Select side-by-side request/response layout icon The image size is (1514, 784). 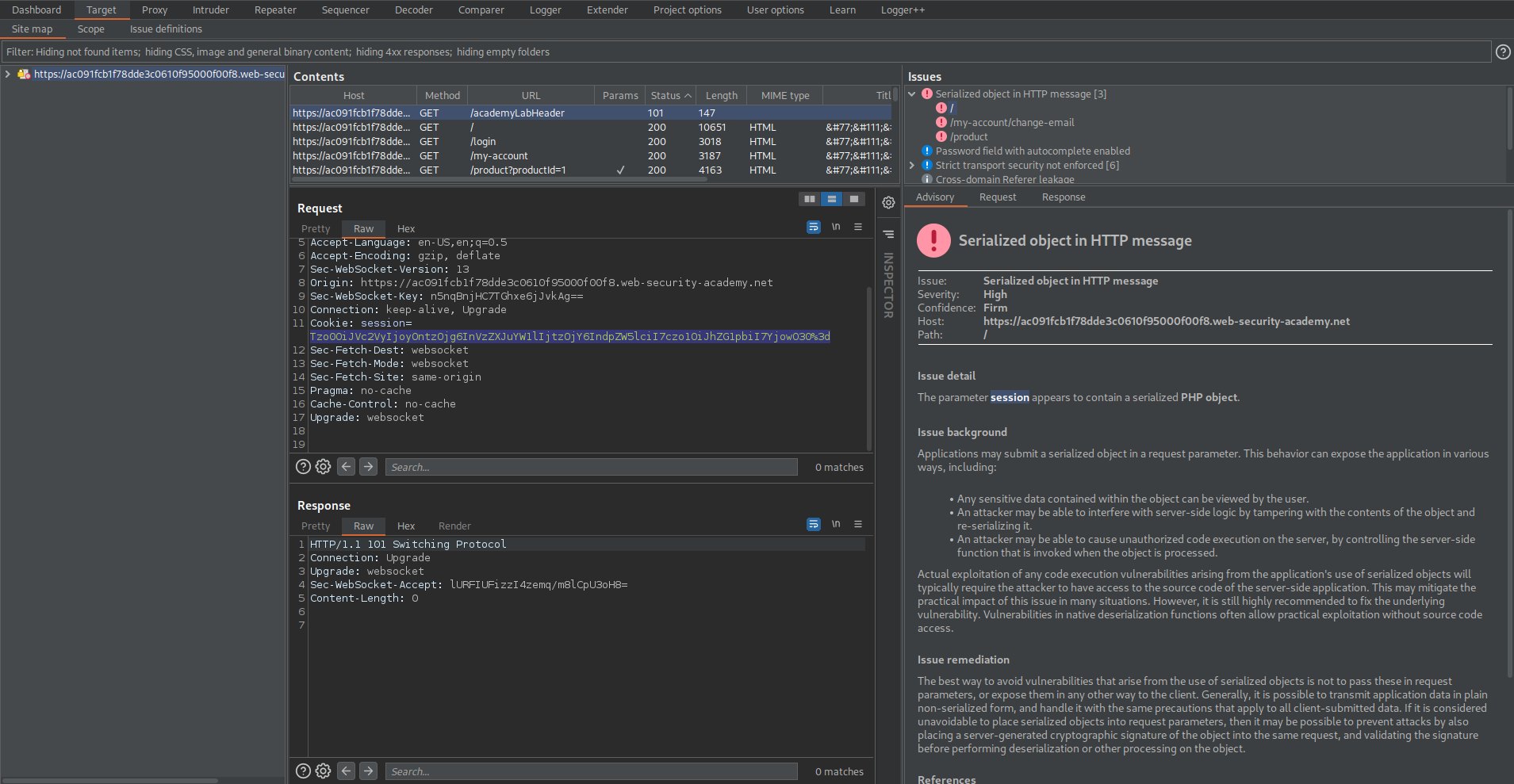coord(810,199)
